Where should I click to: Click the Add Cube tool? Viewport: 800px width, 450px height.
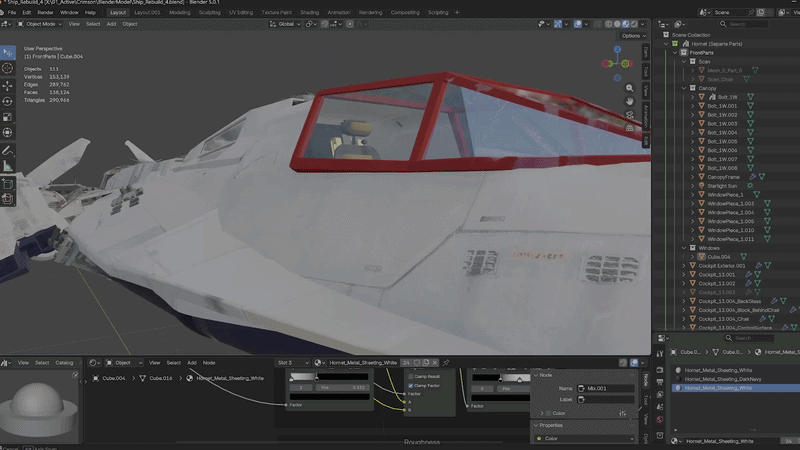[x=8, y=184]
